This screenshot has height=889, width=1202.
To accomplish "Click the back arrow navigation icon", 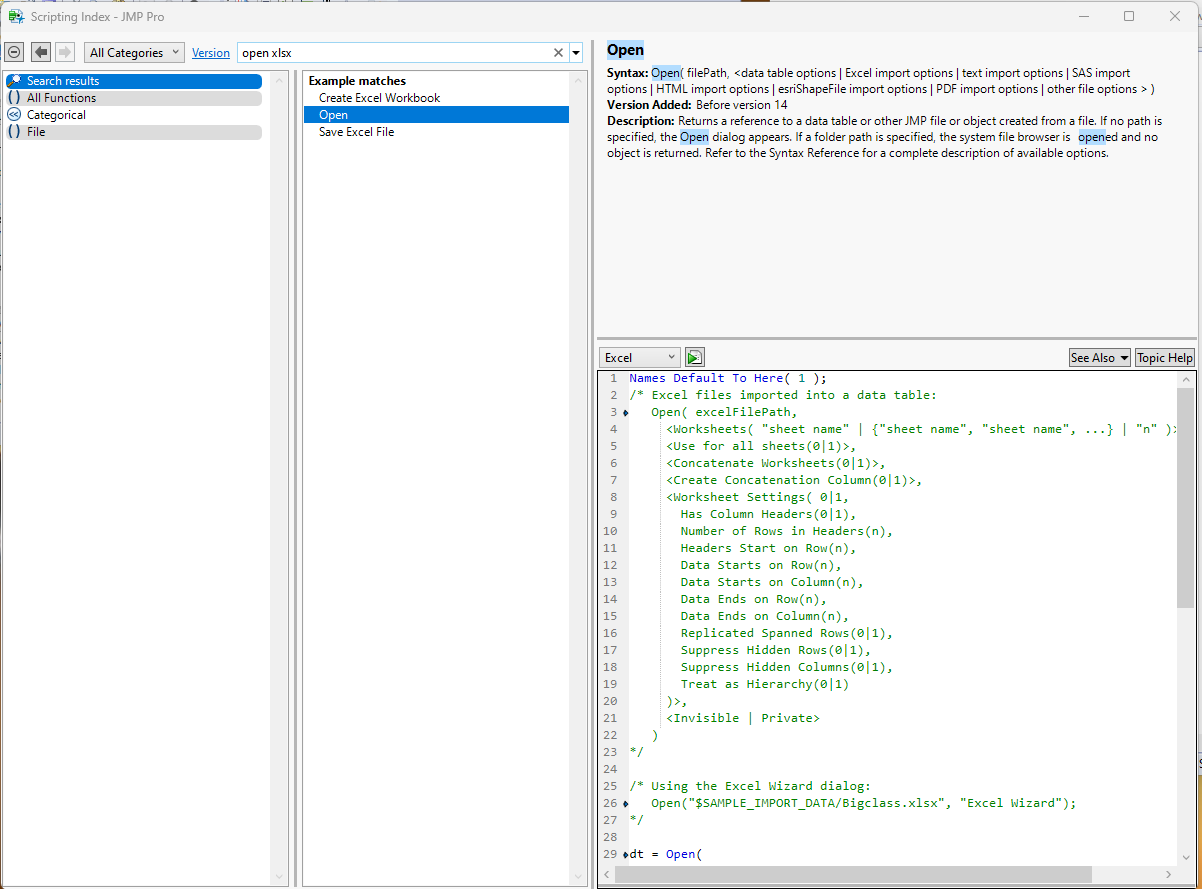I will 41,52.
